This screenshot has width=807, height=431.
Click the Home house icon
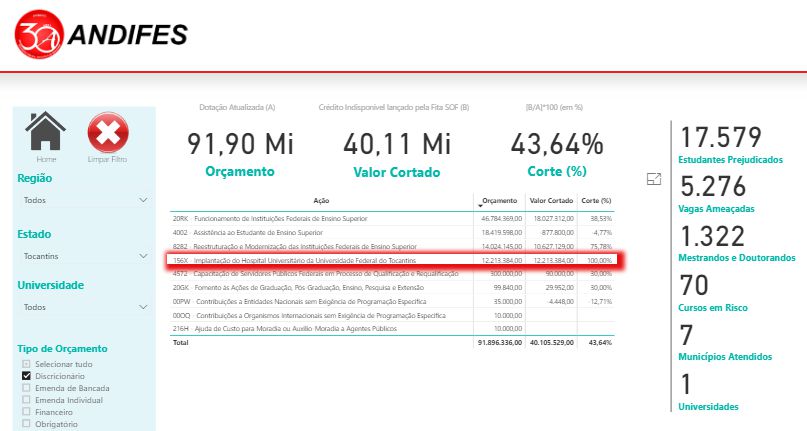coord(46,134)
